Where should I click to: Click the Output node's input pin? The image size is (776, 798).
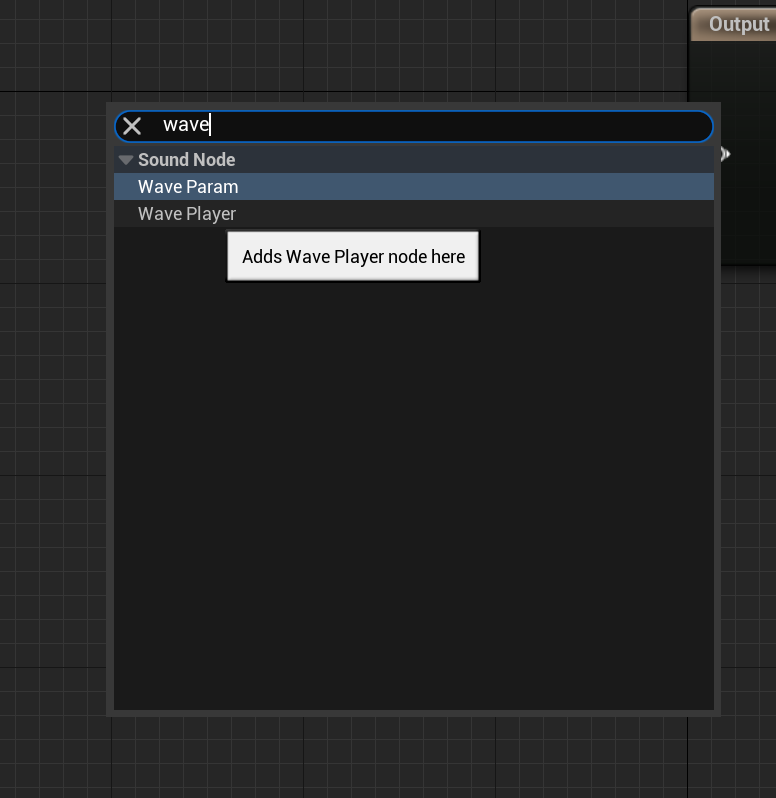pyautogui.click(x=726, y=154)
